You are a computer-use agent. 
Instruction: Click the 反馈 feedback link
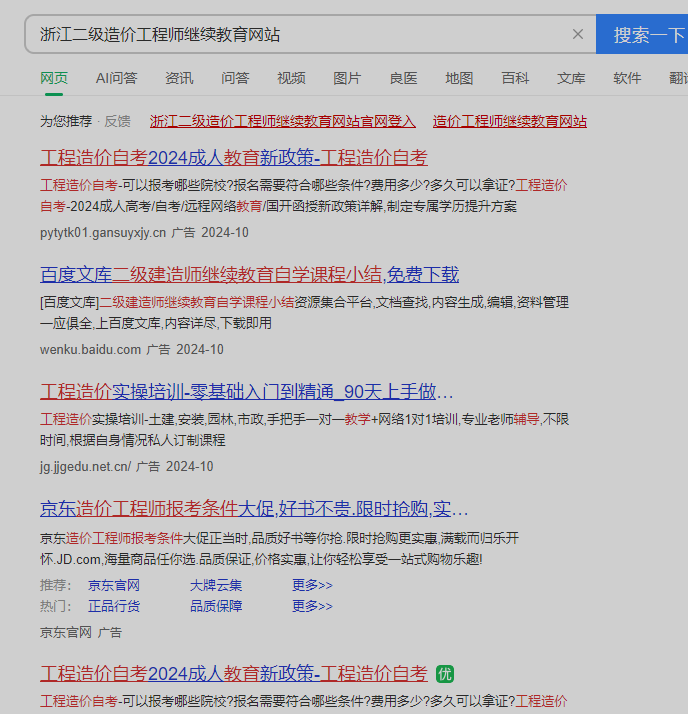117,122
